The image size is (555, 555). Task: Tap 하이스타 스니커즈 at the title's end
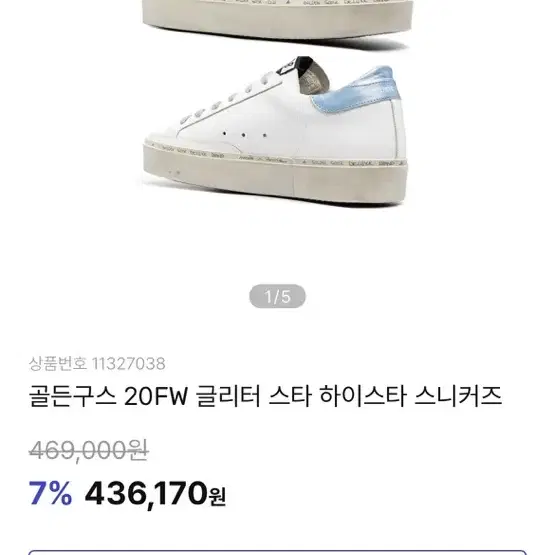pos(411,396)
